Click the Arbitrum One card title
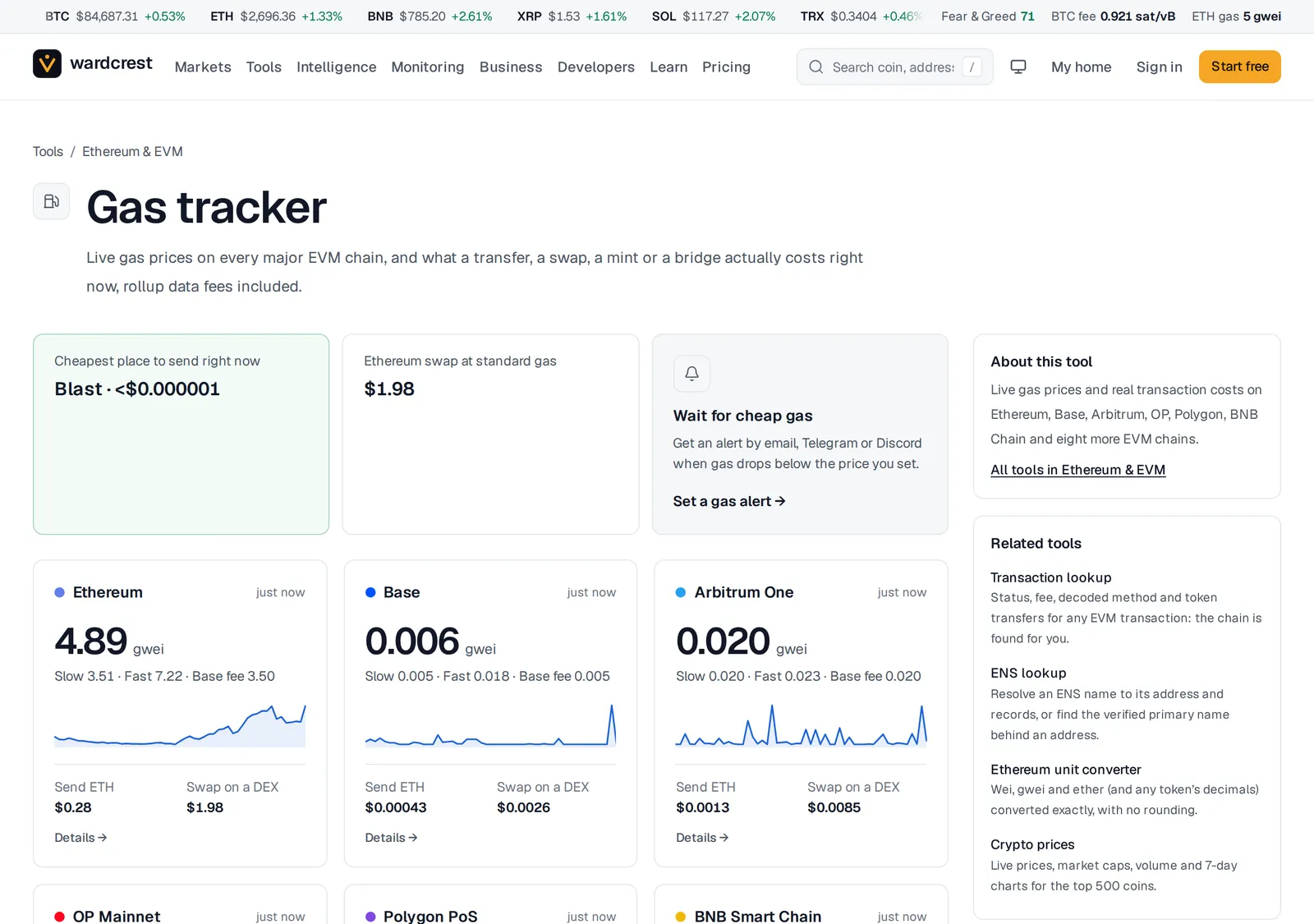This screenshot has height=924, width=1314. 744,592
